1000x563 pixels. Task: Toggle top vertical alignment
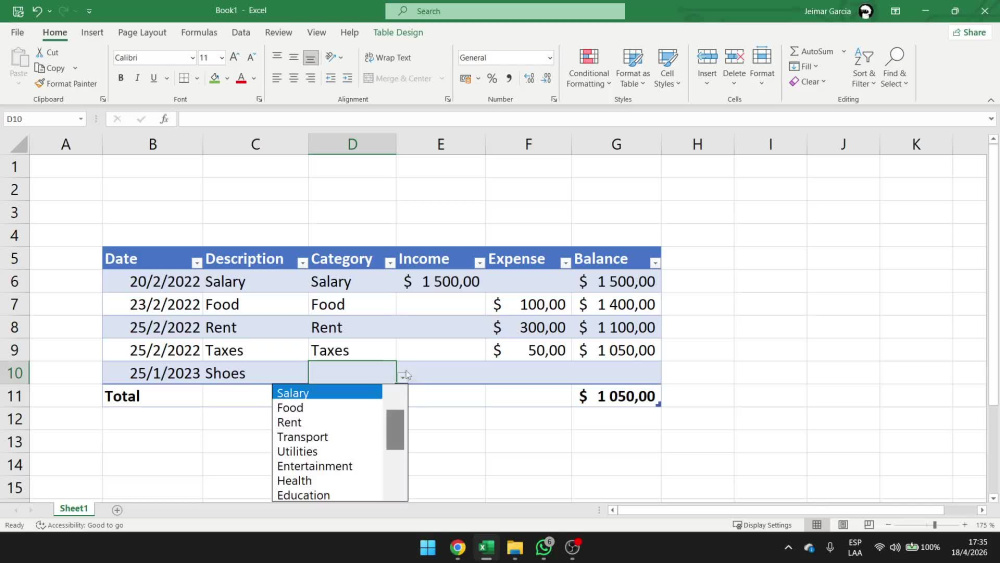pos(277,57)
